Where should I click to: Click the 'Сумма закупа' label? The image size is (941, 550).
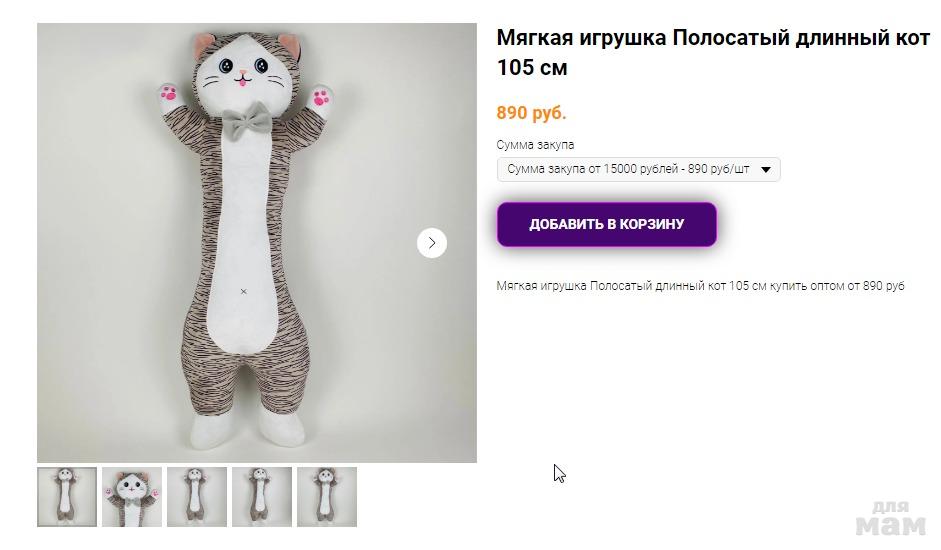pyautogui.click(x=535, y=145)
